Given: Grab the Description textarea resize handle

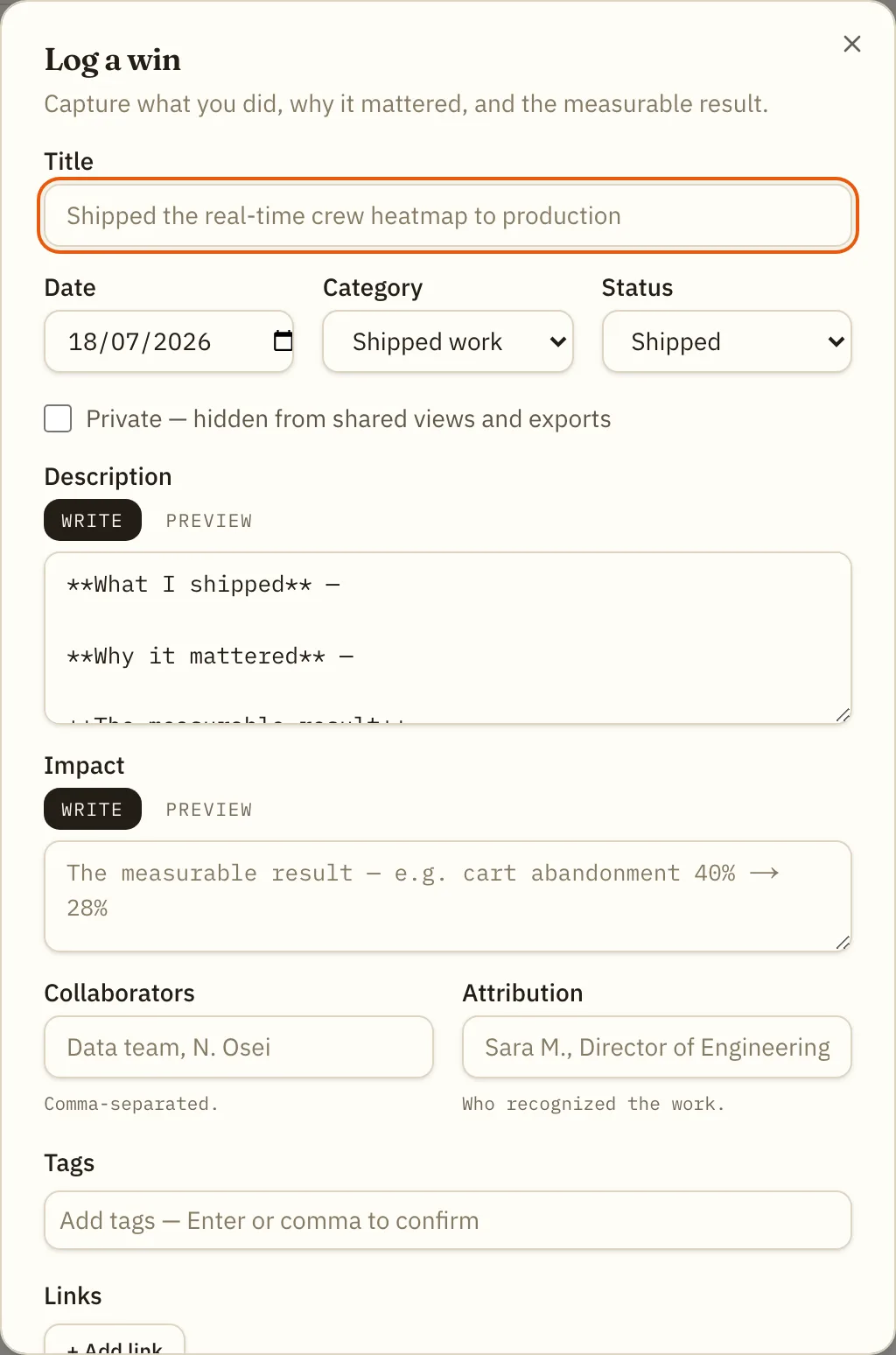Looking at the screenshot, I should pyautogui.click(x=843, y=715).
